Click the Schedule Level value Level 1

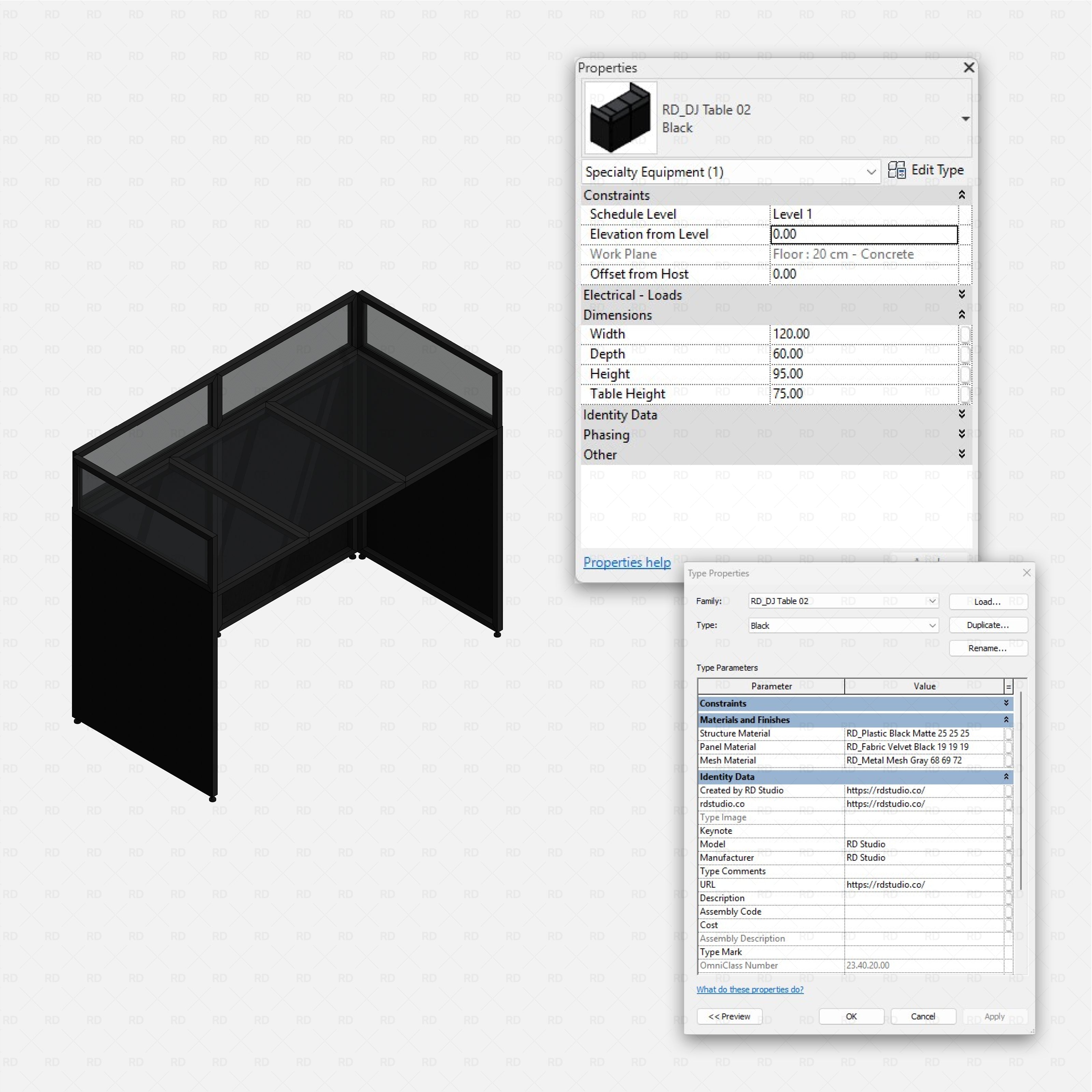coord(864,214)
